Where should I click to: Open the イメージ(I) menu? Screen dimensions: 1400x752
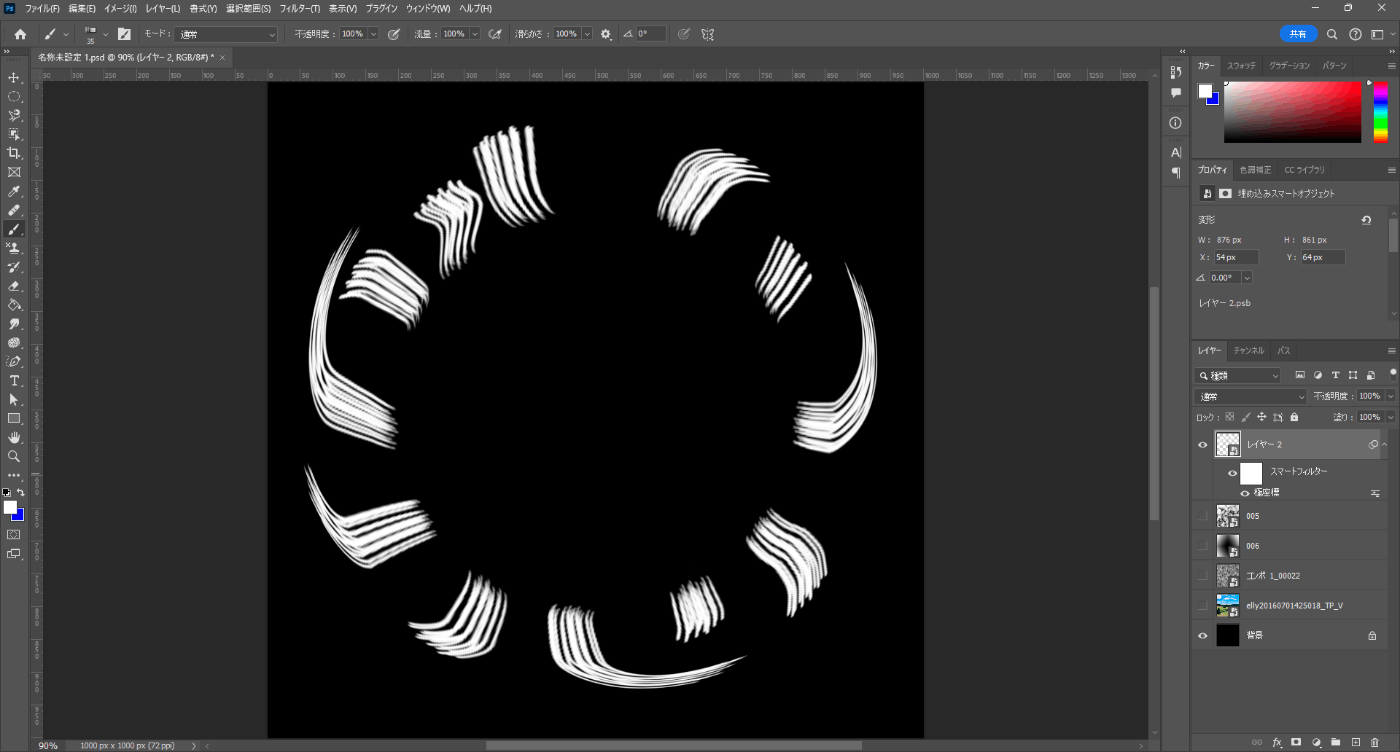tap(120, 8)
